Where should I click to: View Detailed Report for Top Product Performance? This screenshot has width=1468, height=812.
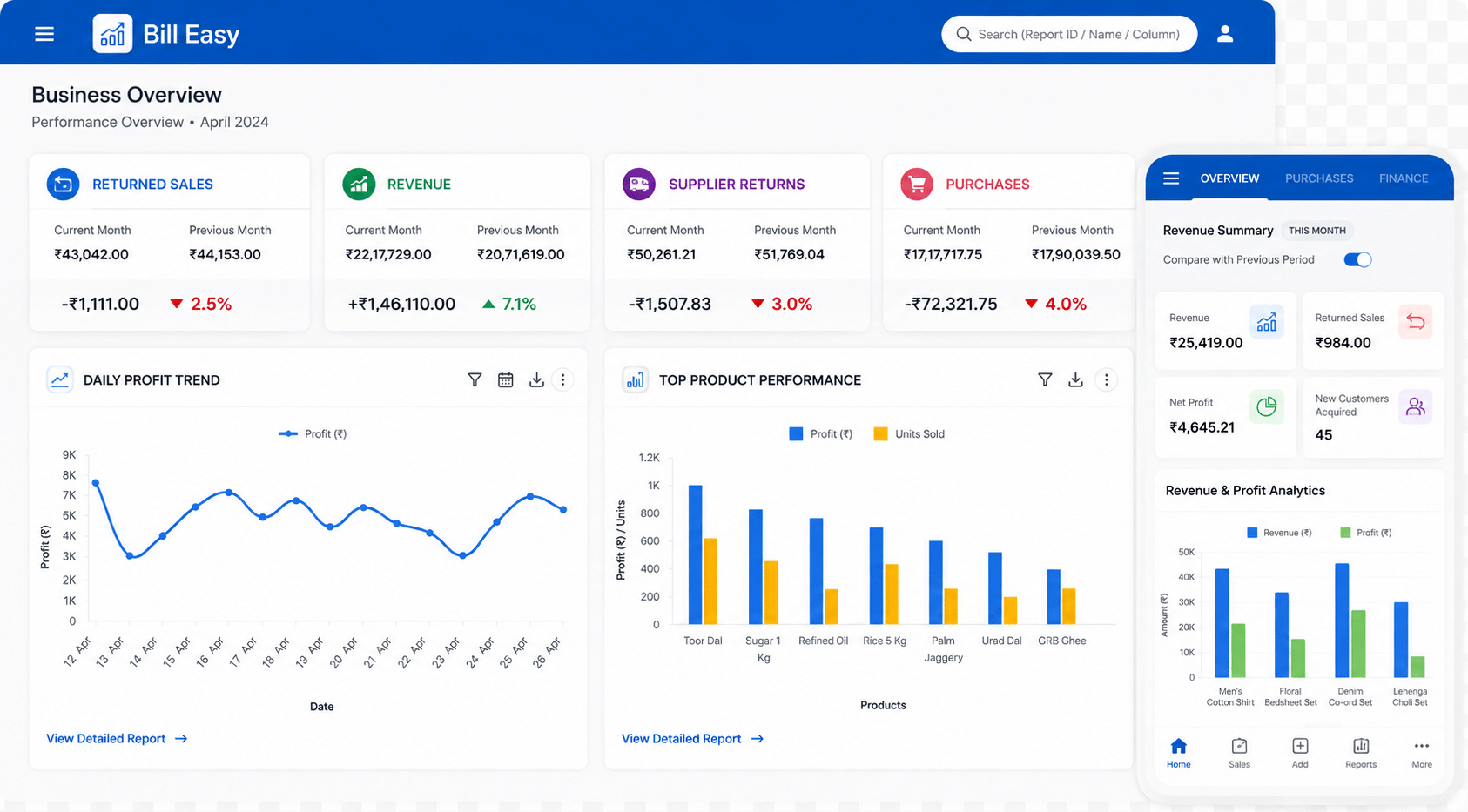tap(692, 738)
